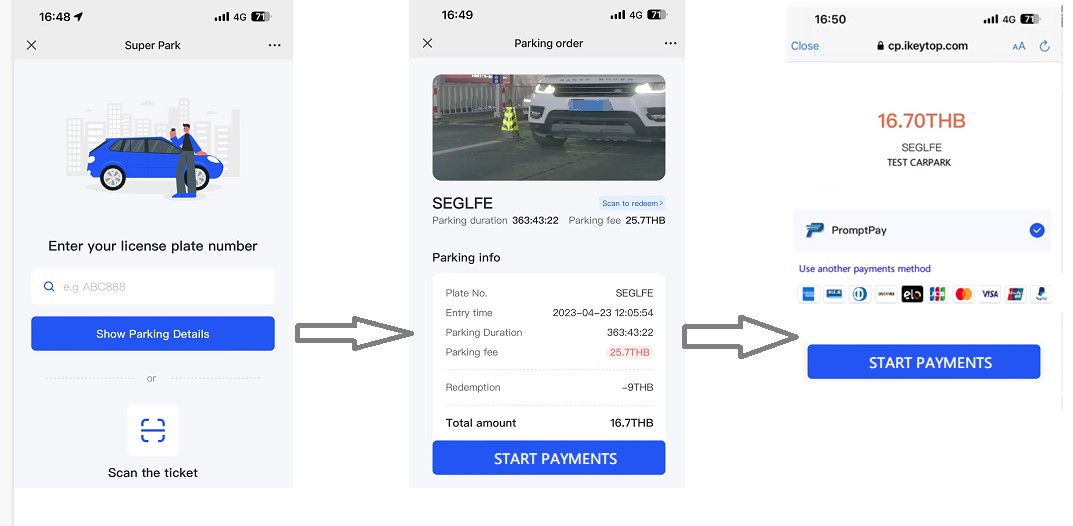Select the Elo card icon
Viewport: 1073px width, 526px height.
point(911,294)
